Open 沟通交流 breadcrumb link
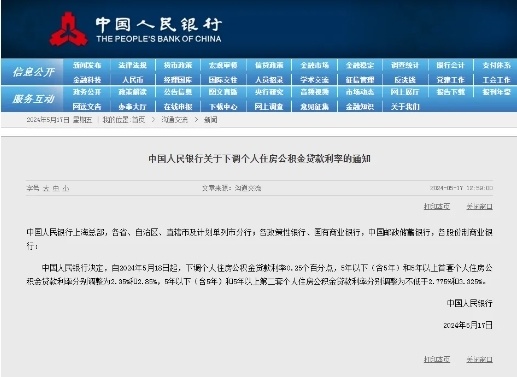The height and width of the screenshot is (377, 517). click(x=175, y=120)
